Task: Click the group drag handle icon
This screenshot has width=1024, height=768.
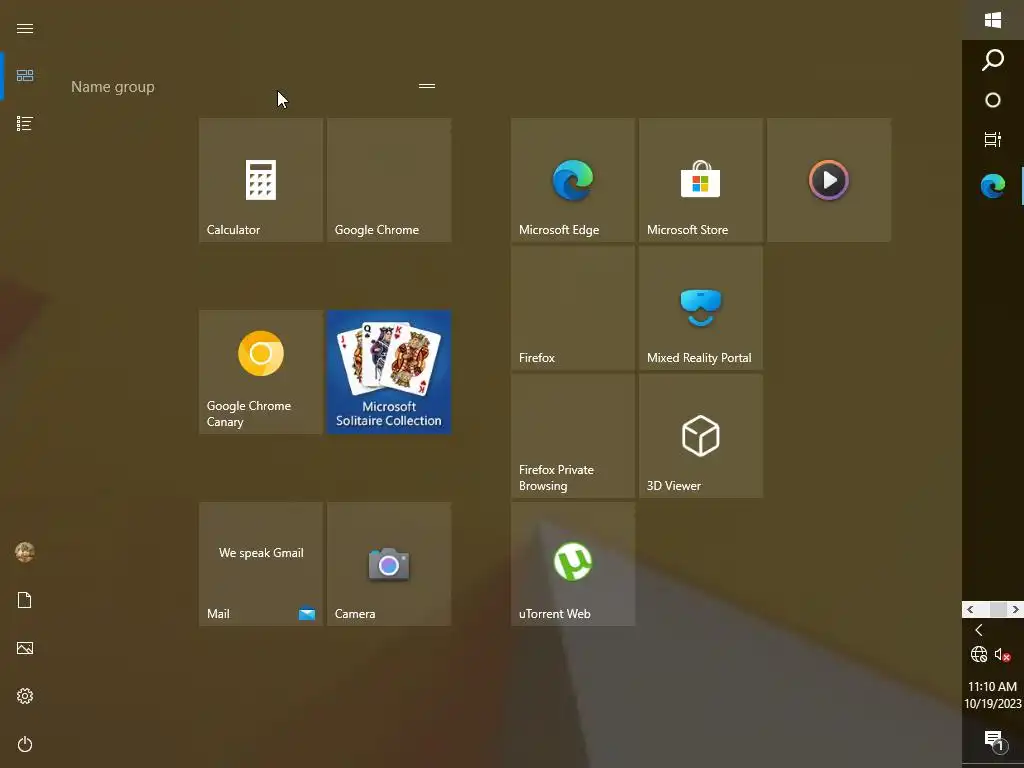Action: coord(427,86)
